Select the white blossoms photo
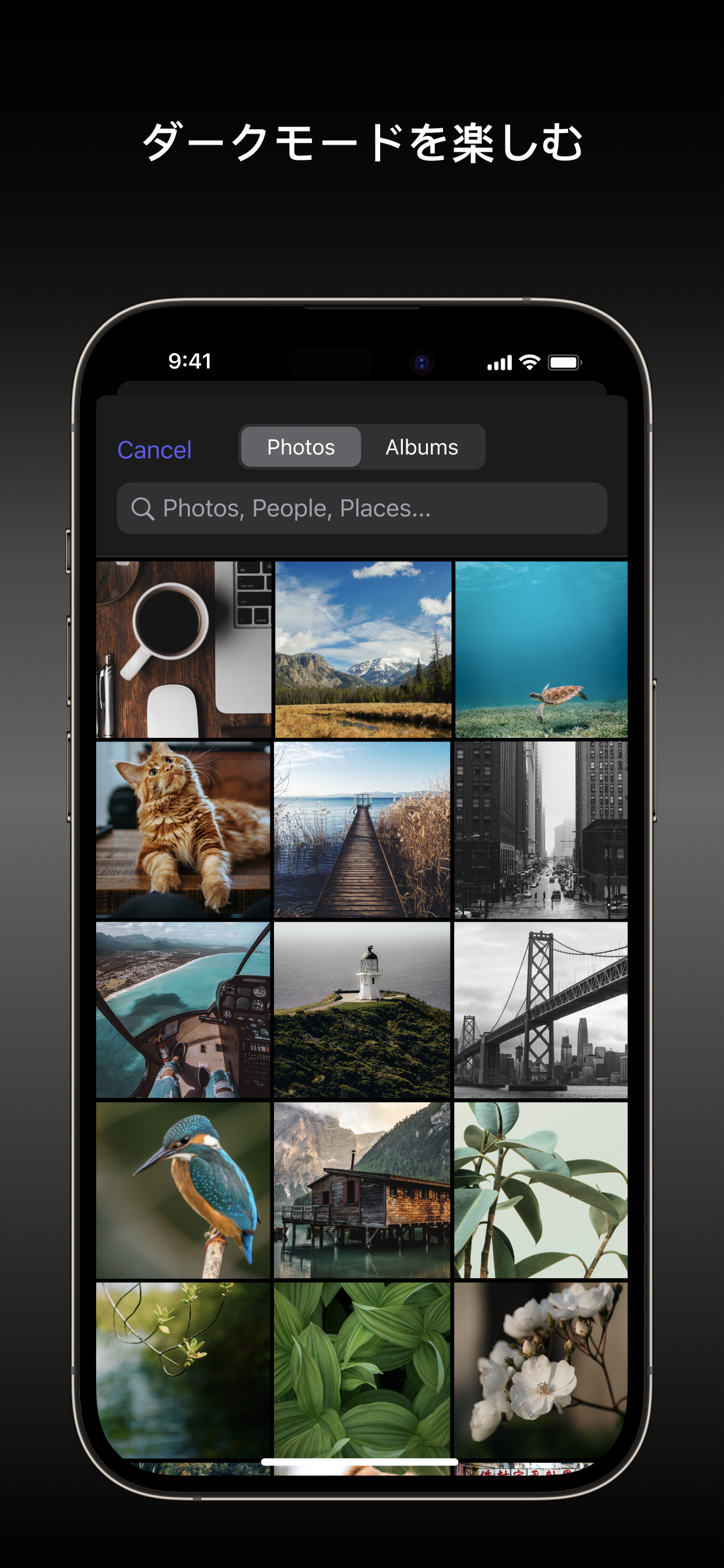Image resolution: width=724 pixels, height=1568 pixels. tap(541, 1370)
